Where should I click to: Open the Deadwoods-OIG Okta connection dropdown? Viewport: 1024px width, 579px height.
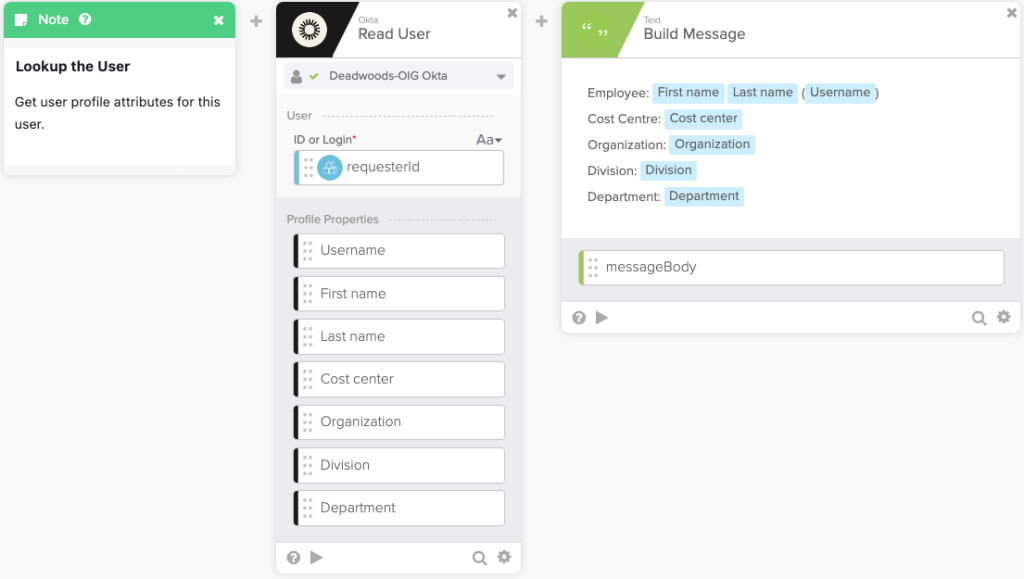point(500,77)
